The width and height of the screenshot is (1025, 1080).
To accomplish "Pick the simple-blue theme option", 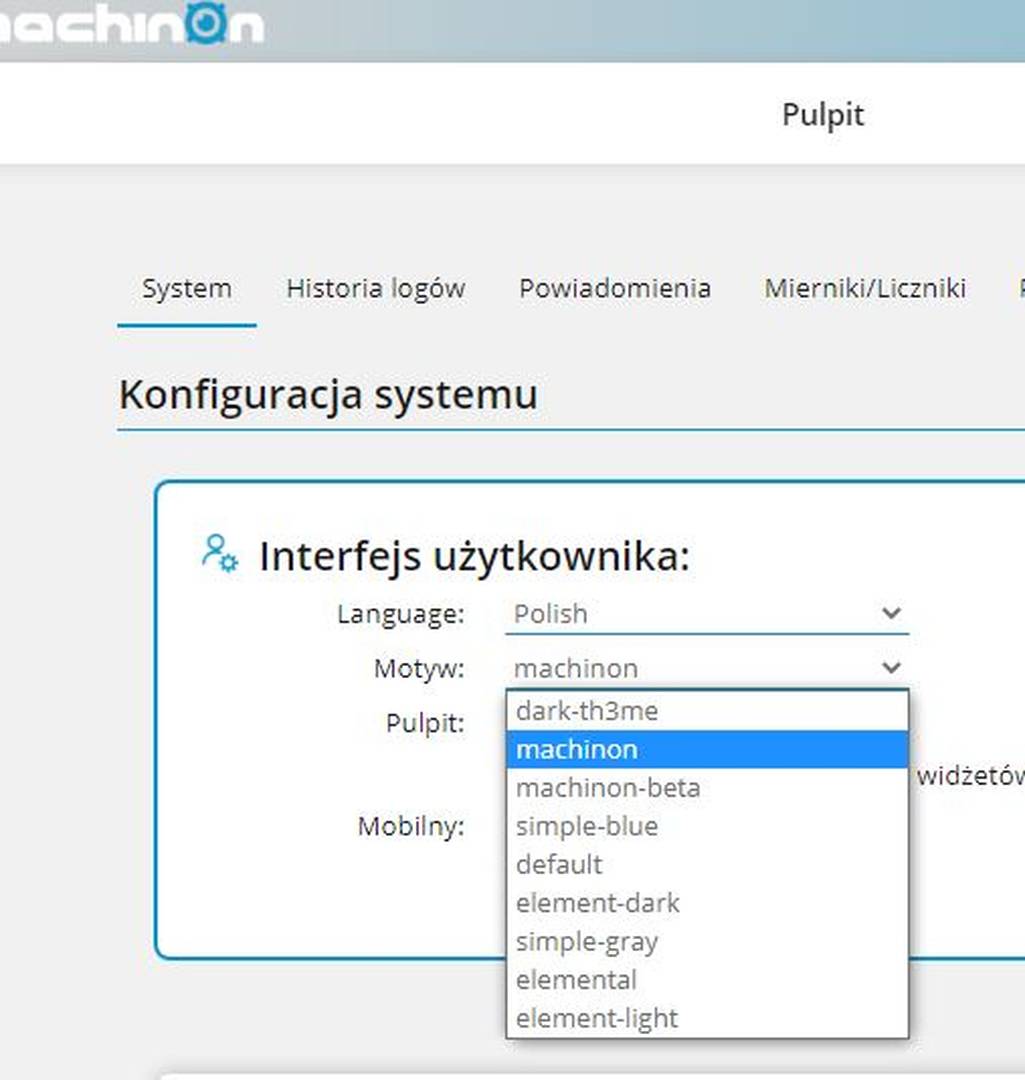I will coord(707,827).
